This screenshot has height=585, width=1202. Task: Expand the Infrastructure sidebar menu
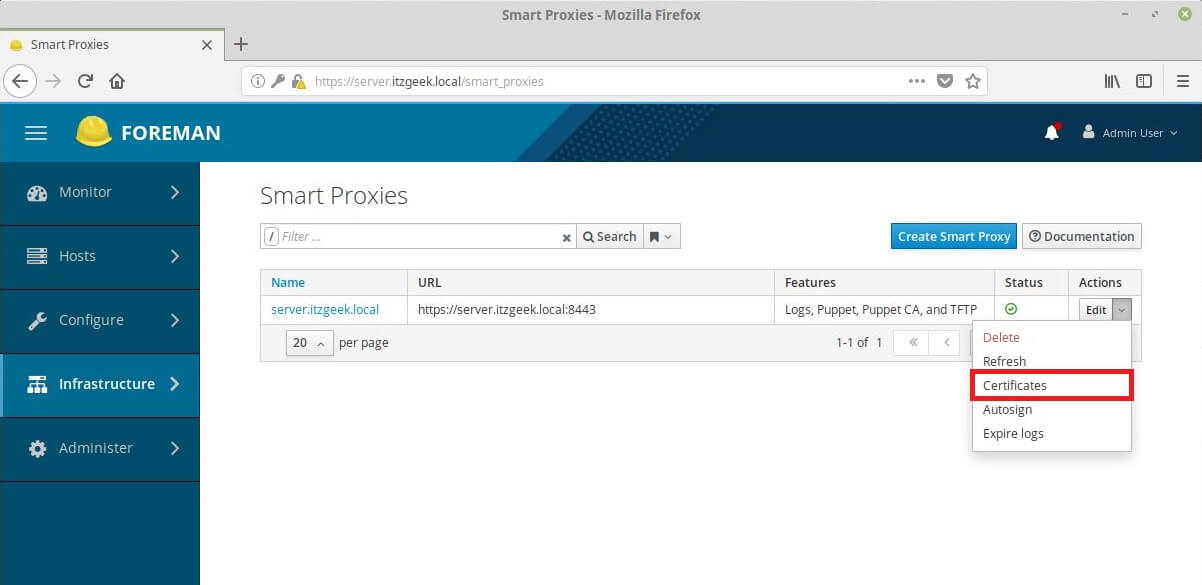[x=100, y=384]
